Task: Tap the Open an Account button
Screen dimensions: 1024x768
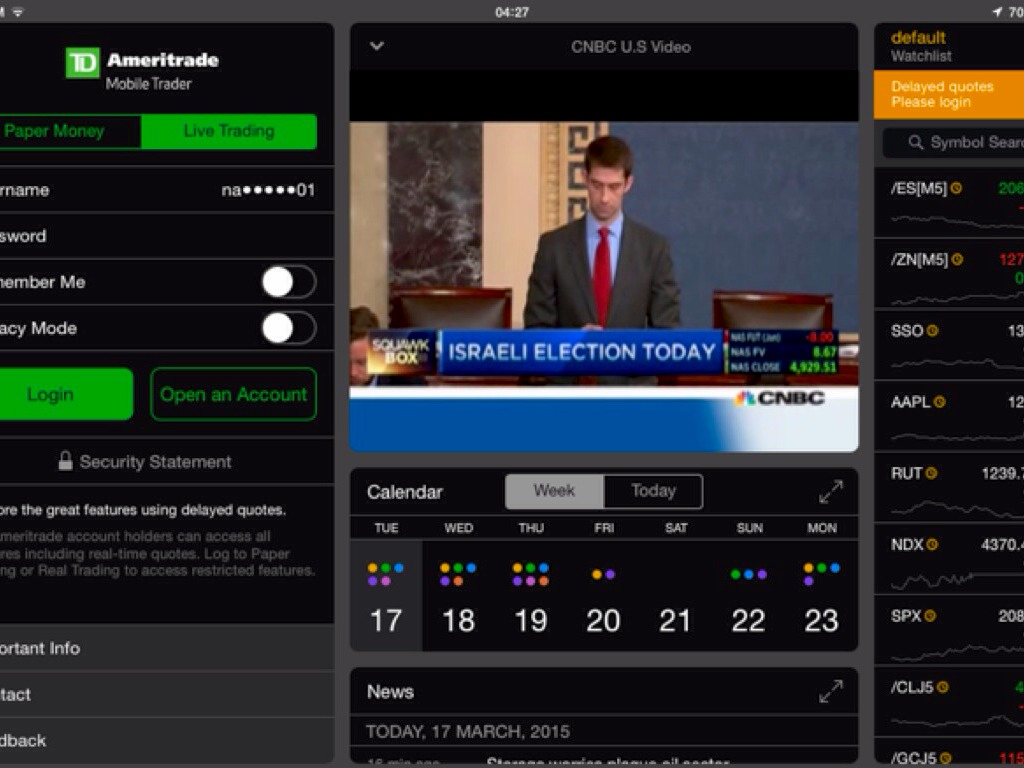Action: (233, 394)
